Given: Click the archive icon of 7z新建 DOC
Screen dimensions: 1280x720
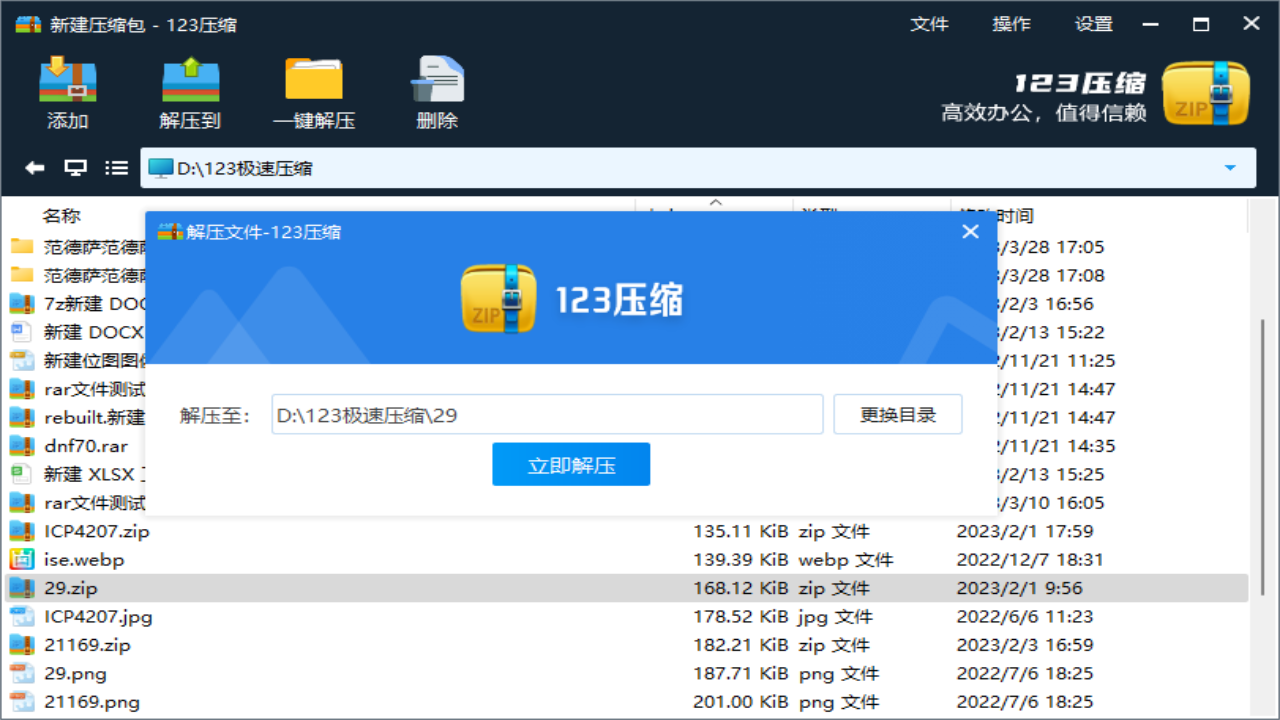Looking at the screenshot, I should click(22, 304).
